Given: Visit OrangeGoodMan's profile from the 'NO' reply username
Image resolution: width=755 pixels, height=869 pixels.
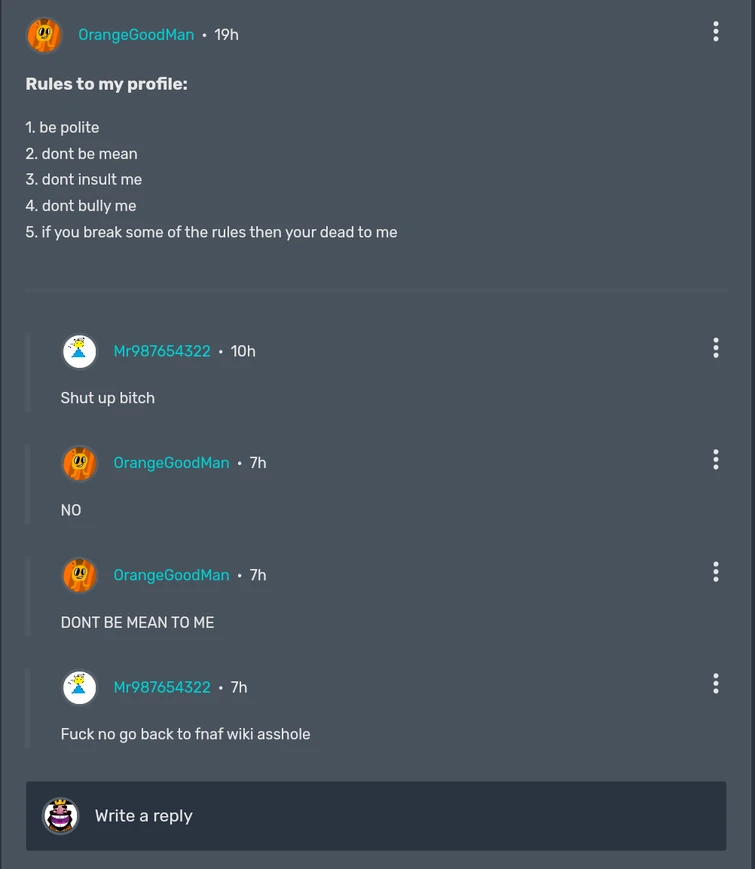Looking at the screenshot, I should (x=169, y=463).
